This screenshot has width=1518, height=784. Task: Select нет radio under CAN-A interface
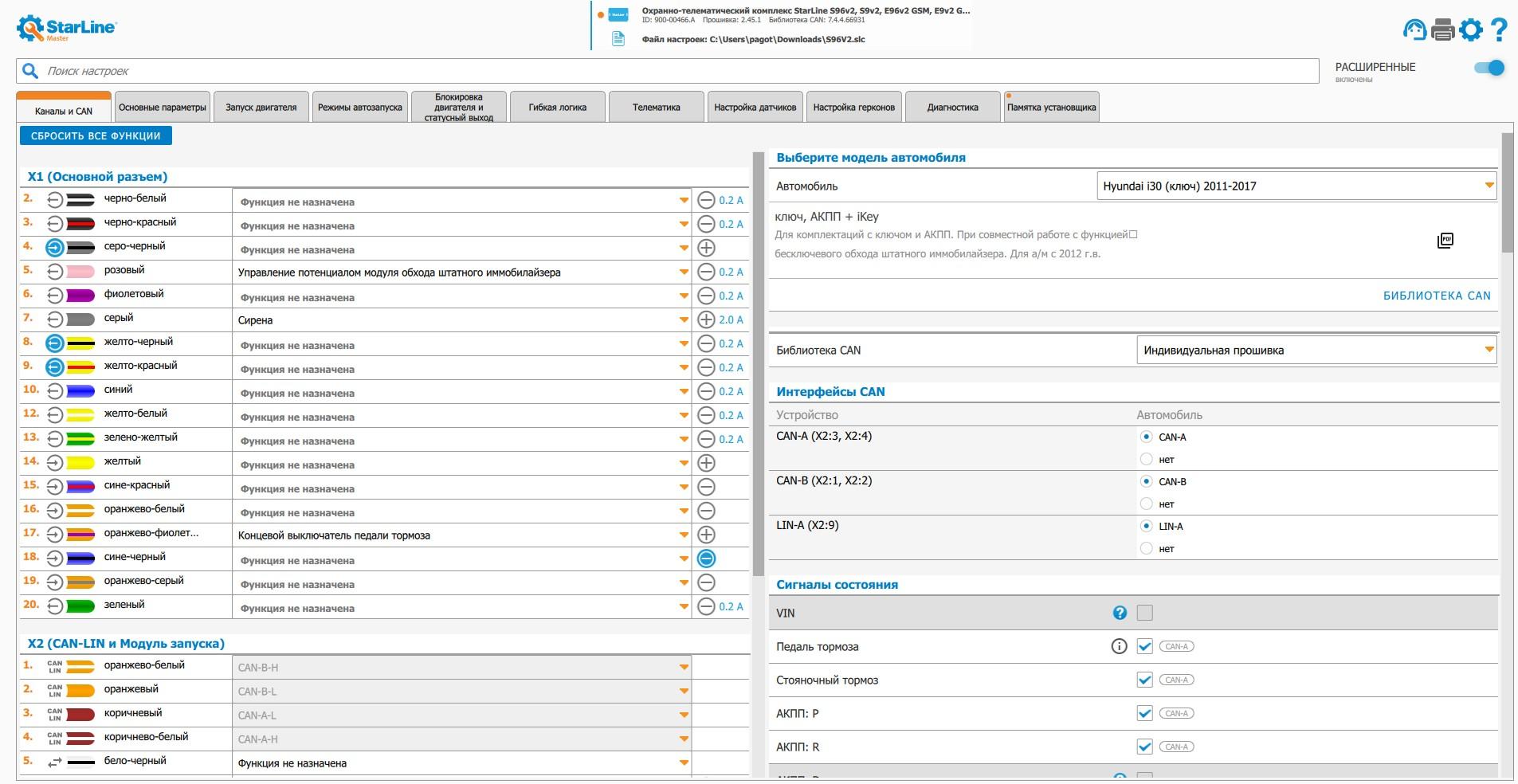click(1147, 459)
